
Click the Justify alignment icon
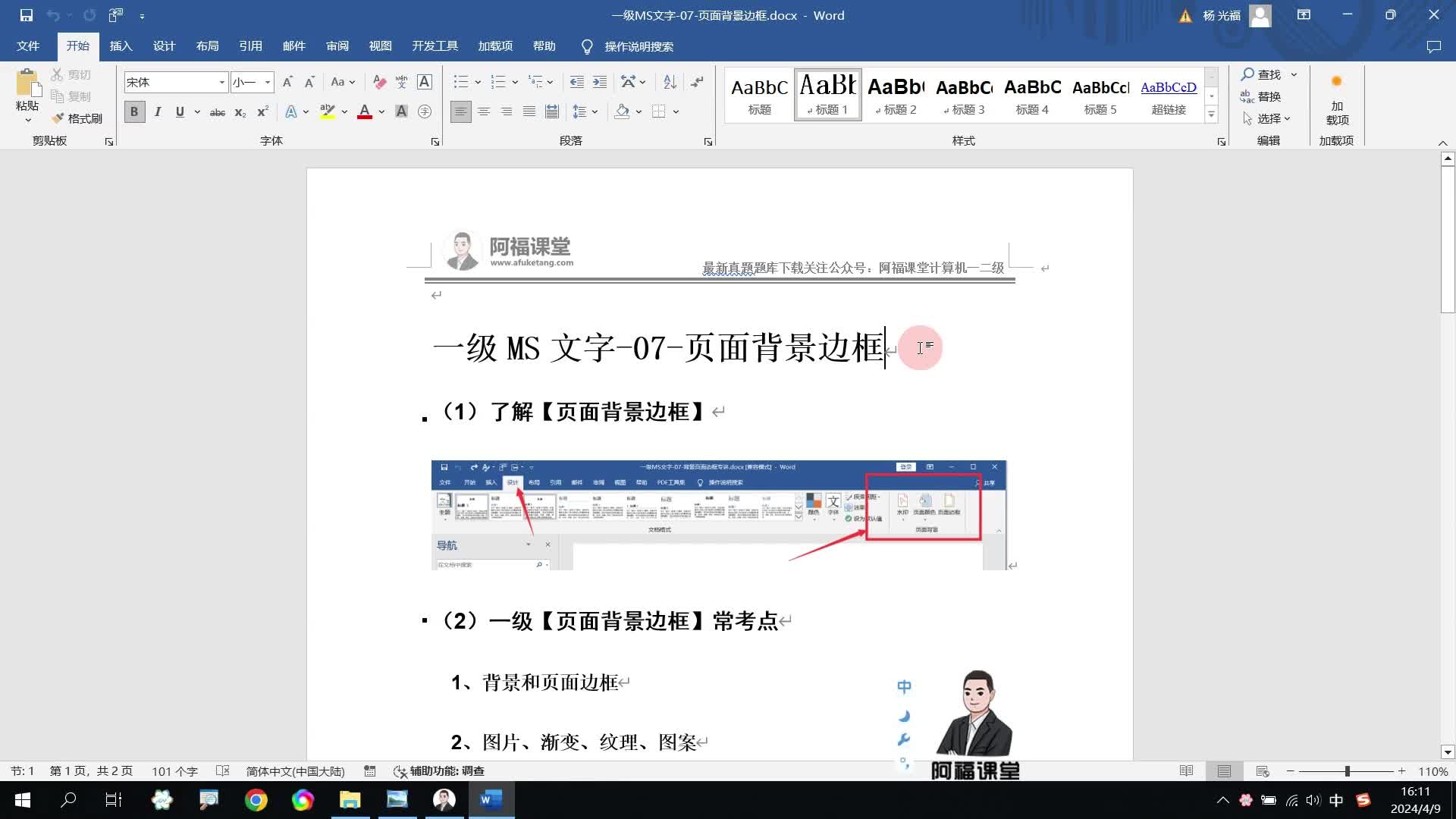[529, 111]
